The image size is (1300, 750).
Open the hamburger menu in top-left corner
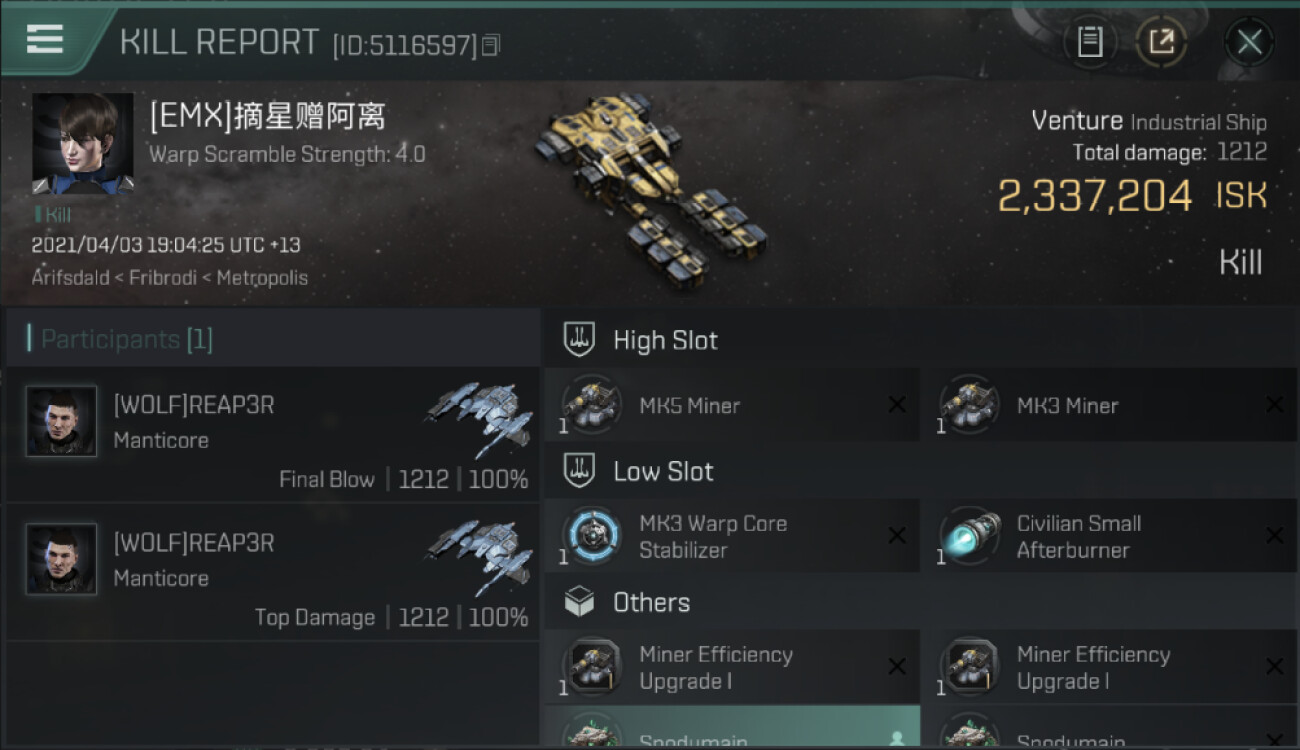(x=45, y=39)
